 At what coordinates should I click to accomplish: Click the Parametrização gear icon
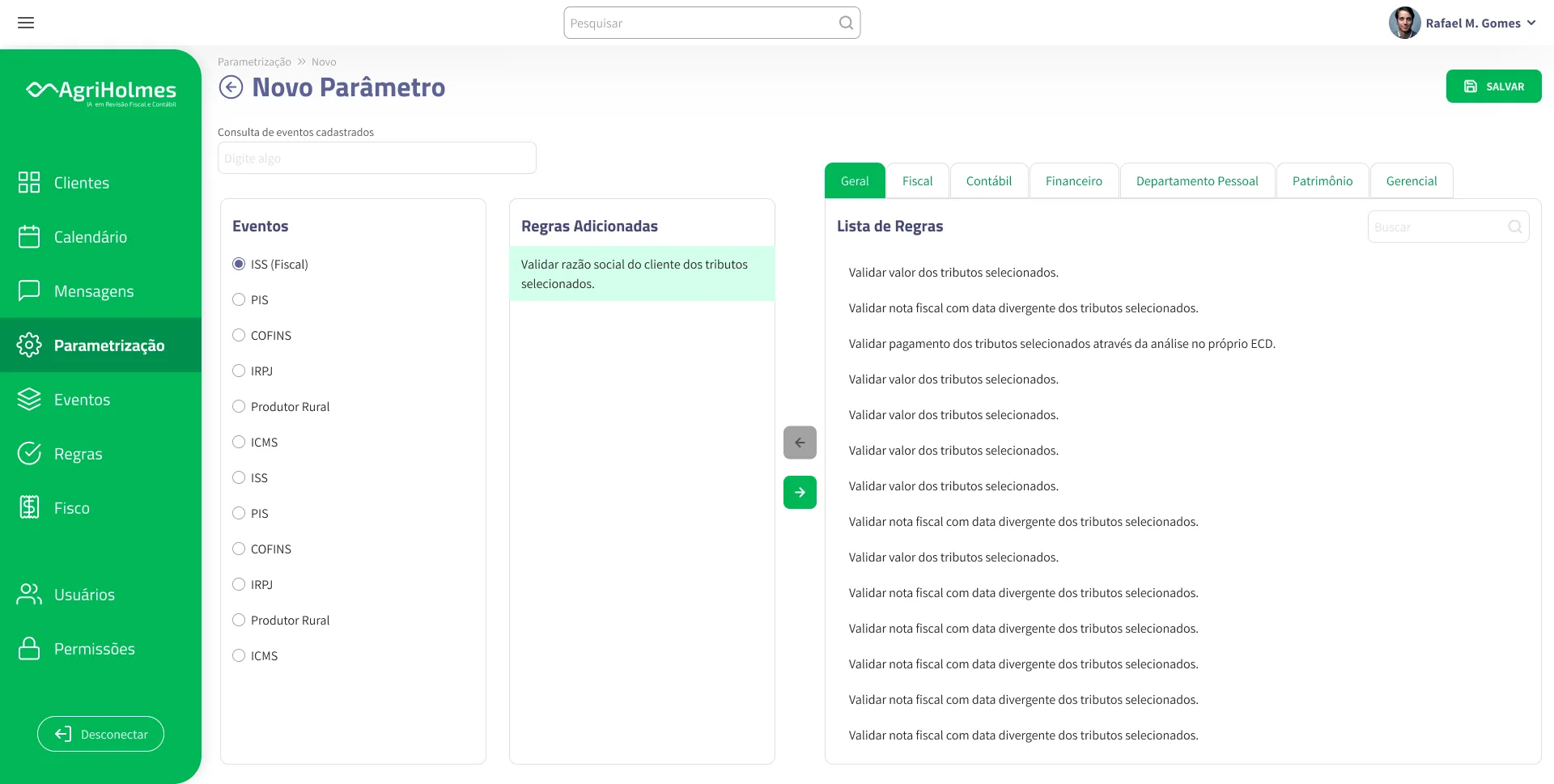(29, 345)
